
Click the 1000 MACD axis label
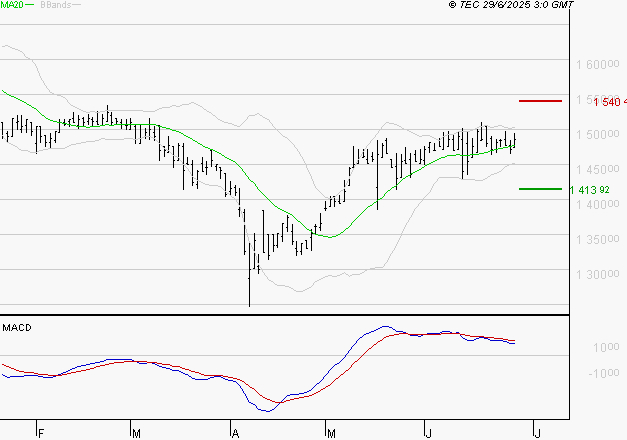click(x=606, y=347)
